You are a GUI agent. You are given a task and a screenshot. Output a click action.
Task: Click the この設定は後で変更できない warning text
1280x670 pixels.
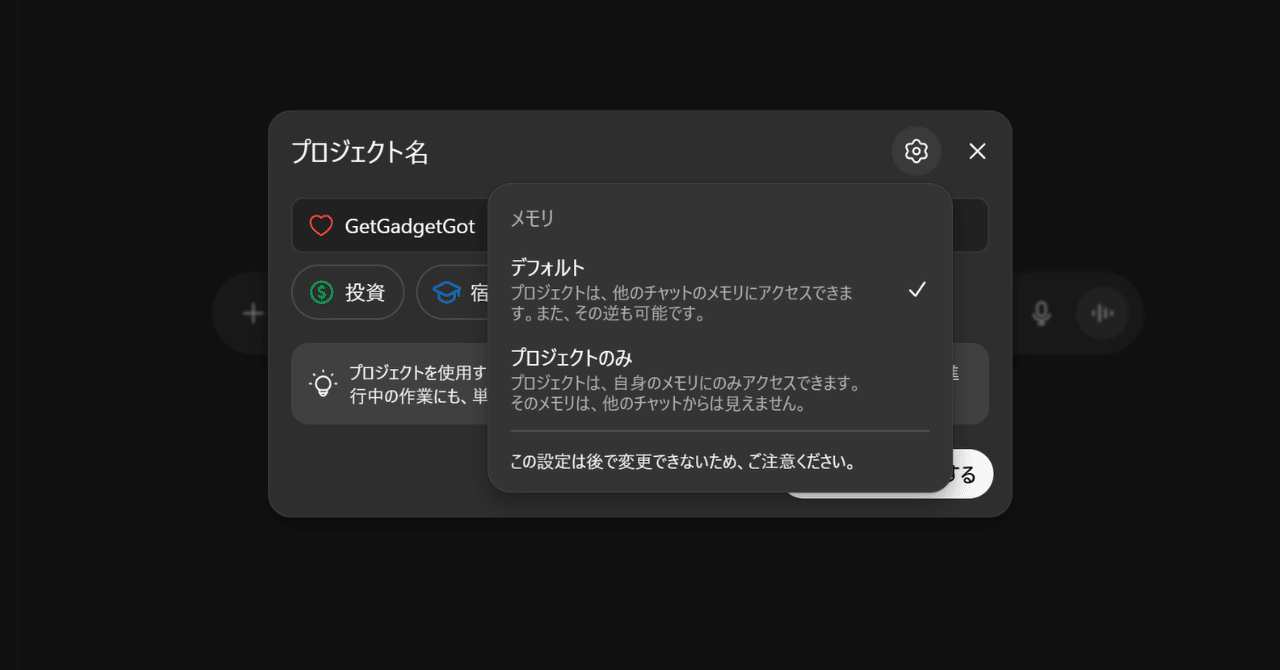(x=682, y=462)
